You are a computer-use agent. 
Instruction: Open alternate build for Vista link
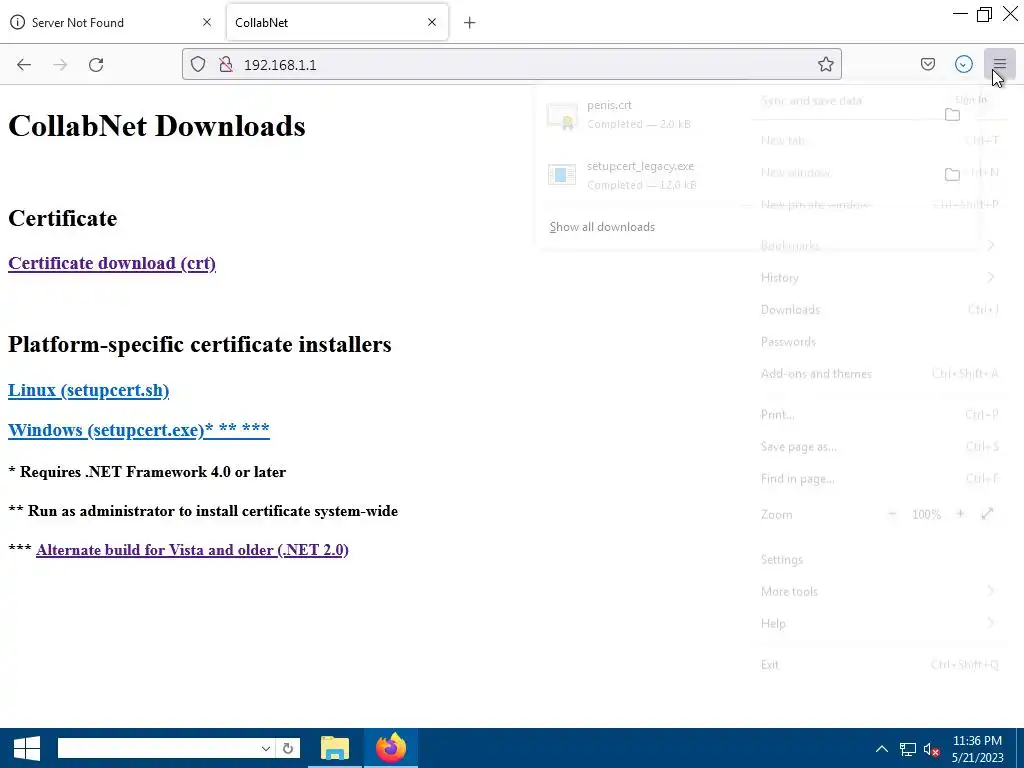click(x=192, y=550)
